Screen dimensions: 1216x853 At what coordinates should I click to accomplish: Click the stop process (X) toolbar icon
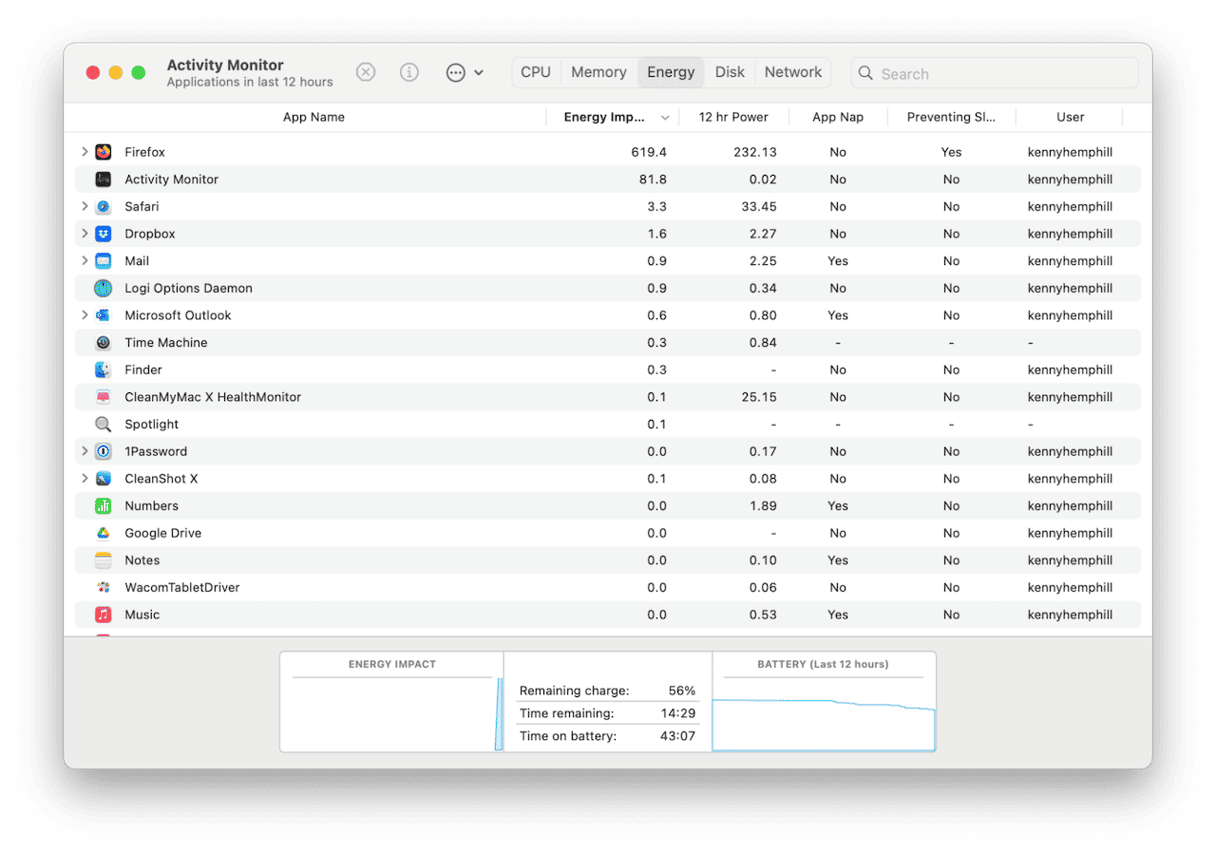(366, 72)
